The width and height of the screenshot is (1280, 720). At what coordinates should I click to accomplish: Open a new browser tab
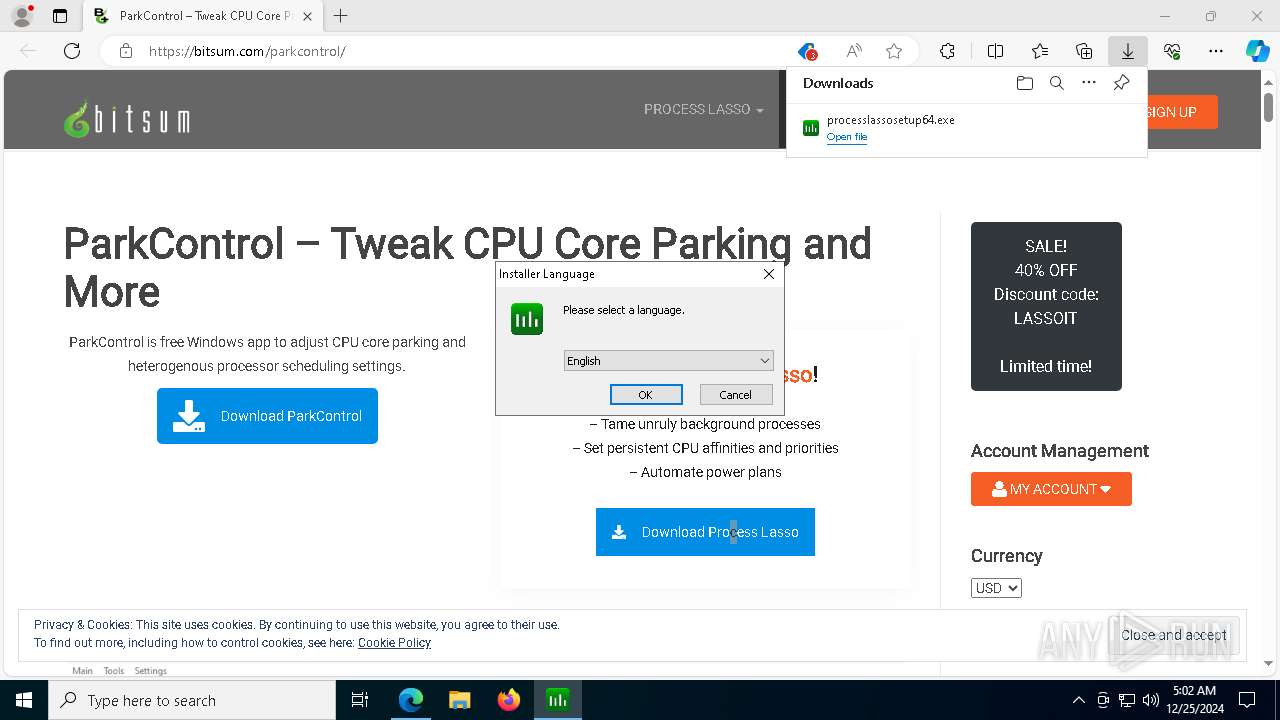pyautogui.click(x=341, y=16)
